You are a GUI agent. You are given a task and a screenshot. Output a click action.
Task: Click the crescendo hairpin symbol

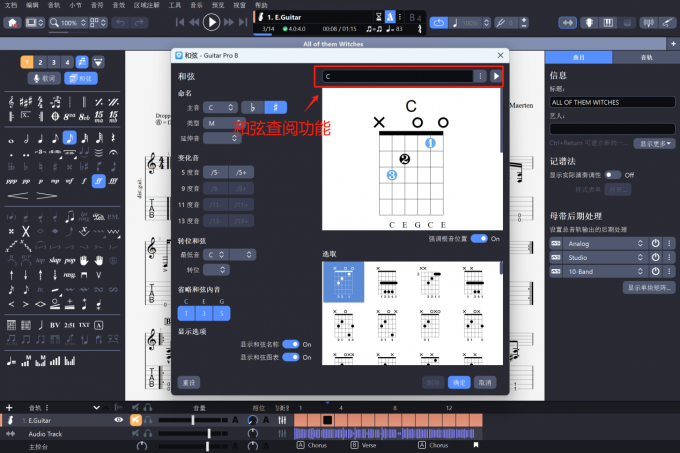(18, 196)
